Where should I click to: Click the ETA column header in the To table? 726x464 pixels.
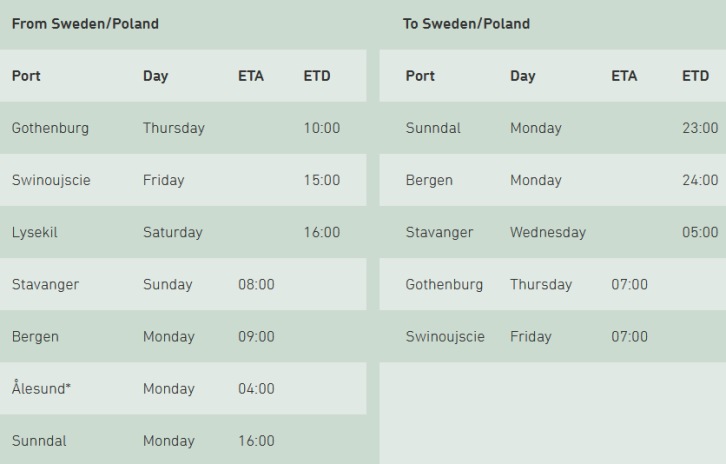(624, 76)
